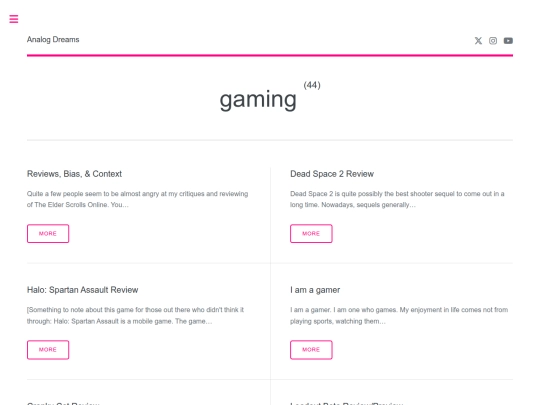Viewport: 540px width, 405px height.
Task: Open the Instagram icon link
Action: tap(493, 41)
